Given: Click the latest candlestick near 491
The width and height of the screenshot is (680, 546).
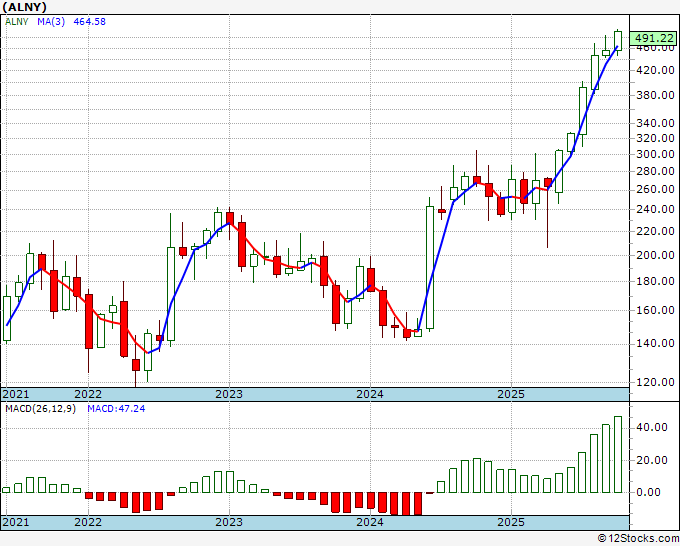Looking at the screenshot, I should [x=618, y=41].
